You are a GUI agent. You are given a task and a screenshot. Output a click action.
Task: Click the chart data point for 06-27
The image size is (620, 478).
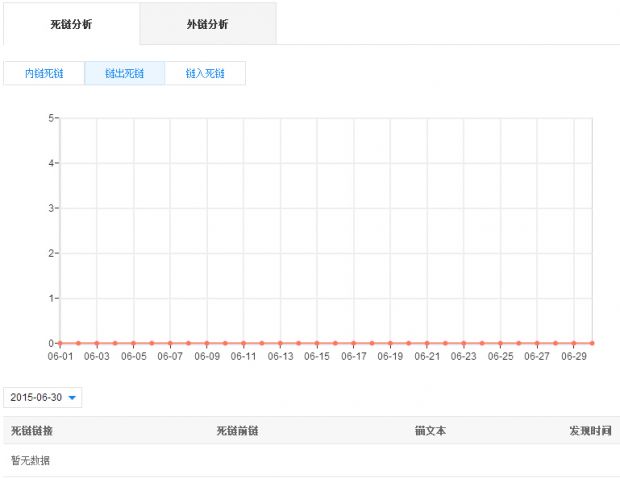click(538, 343)
